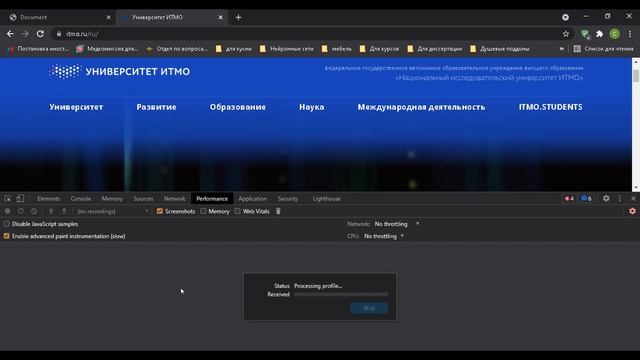Switch to the Security tab
Viewport: 640px width, 360px height.
tap(288, 198)
